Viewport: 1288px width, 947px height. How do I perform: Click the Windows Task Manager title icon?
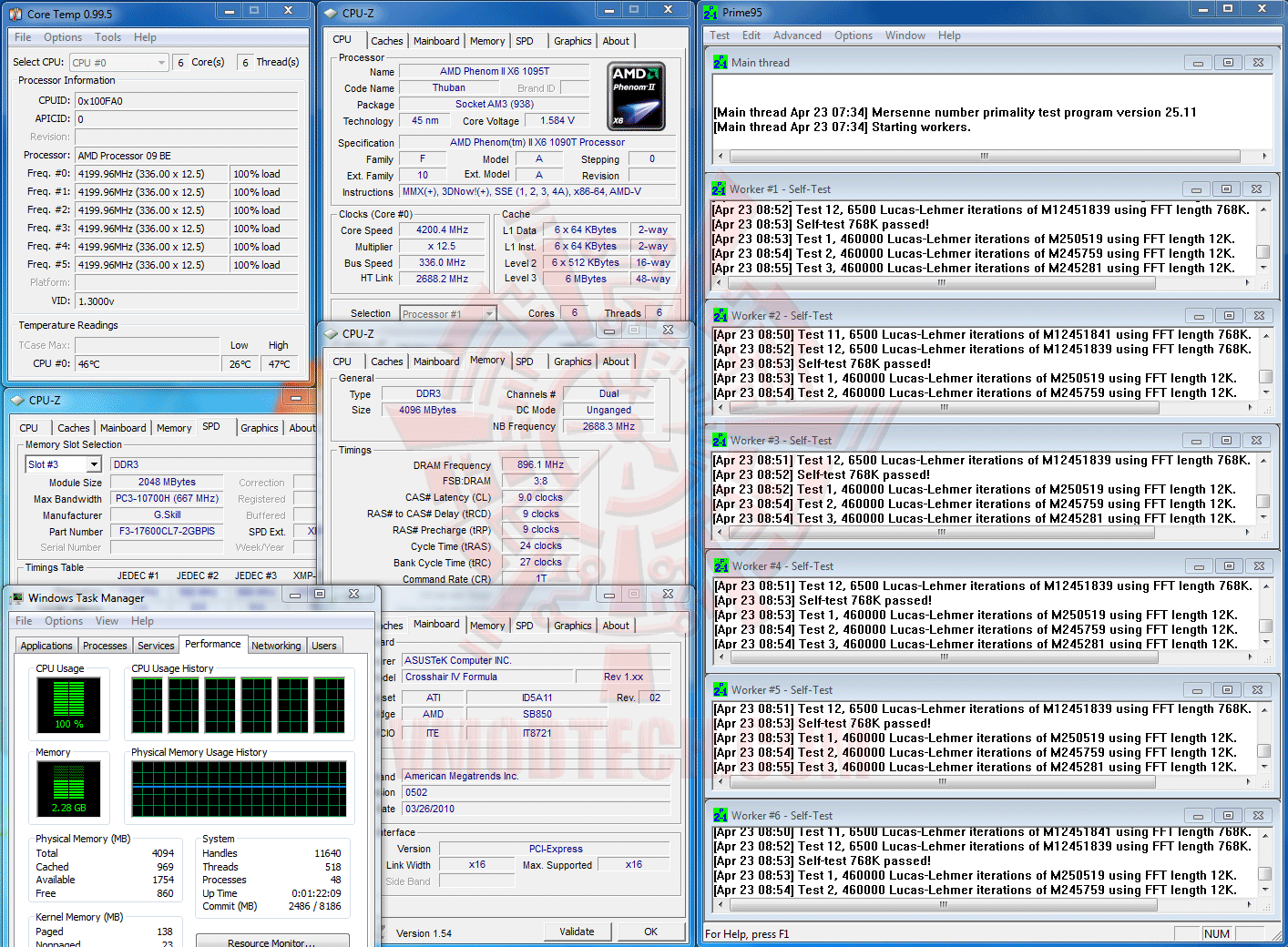[x=16, y=598]
